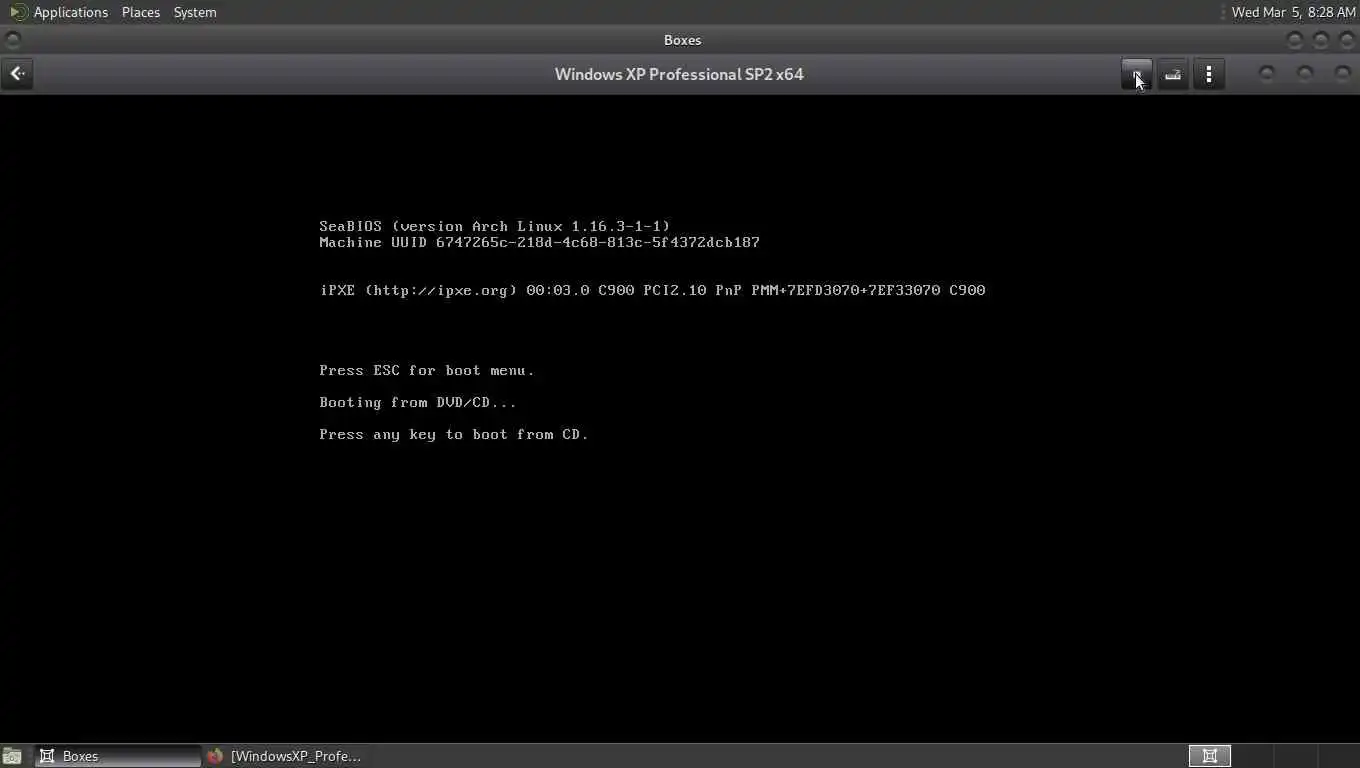Viewport: 1360px width, 768px height.
Task: Minimize the Boxes window from its title bar
Action: tap(1295, 40)
